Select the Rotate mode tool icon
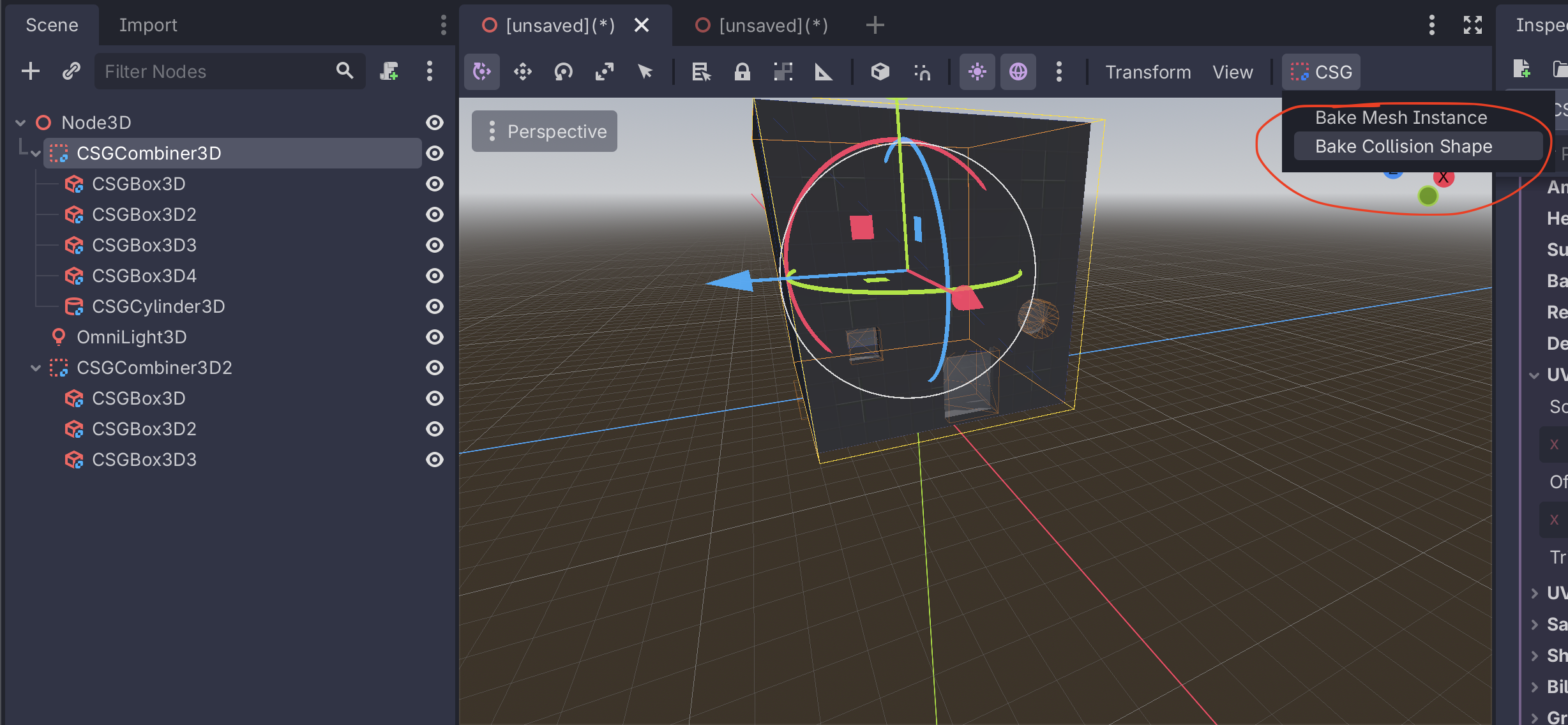The height and width of the screenshot is (725, 1568). click(563, 72)
